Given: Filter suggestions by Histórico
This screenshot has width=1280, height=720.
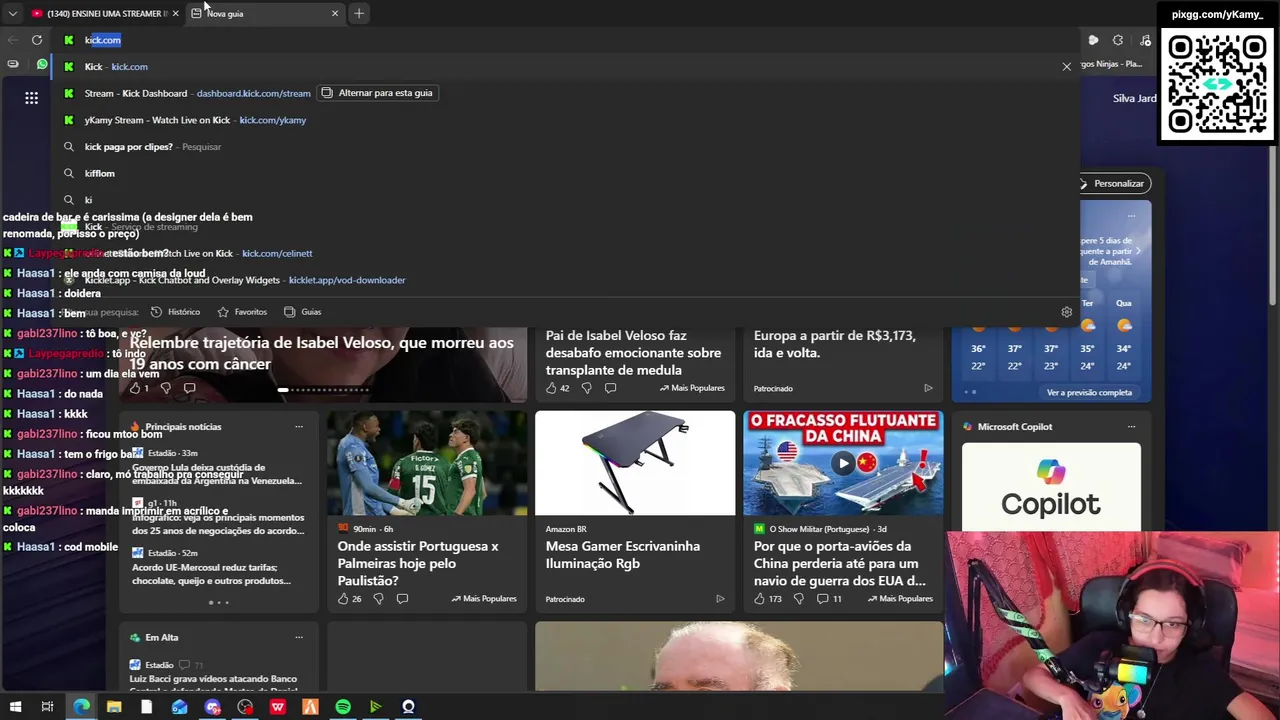Looking at the screenshot, I should pyautogui.click(x=176, y=312).
